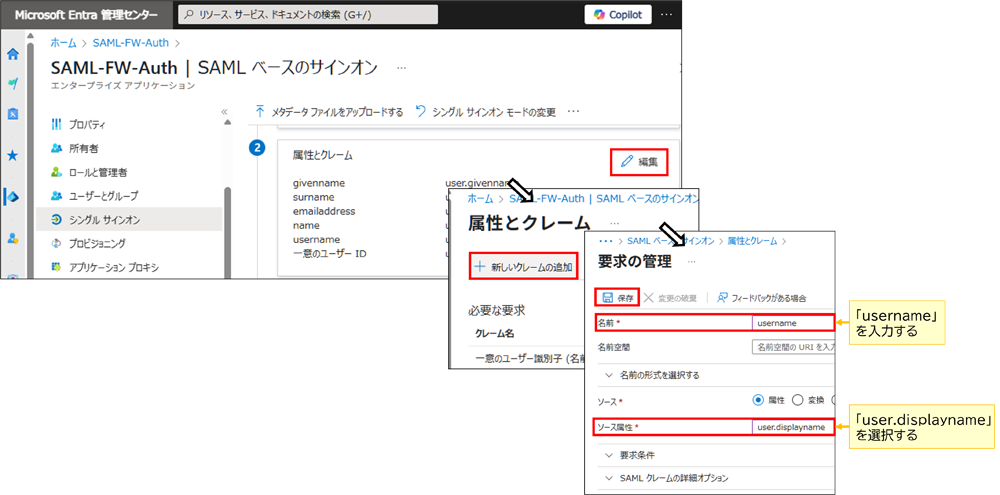Click the surname claim text
1000x495 pixels.
click(313, 197)
